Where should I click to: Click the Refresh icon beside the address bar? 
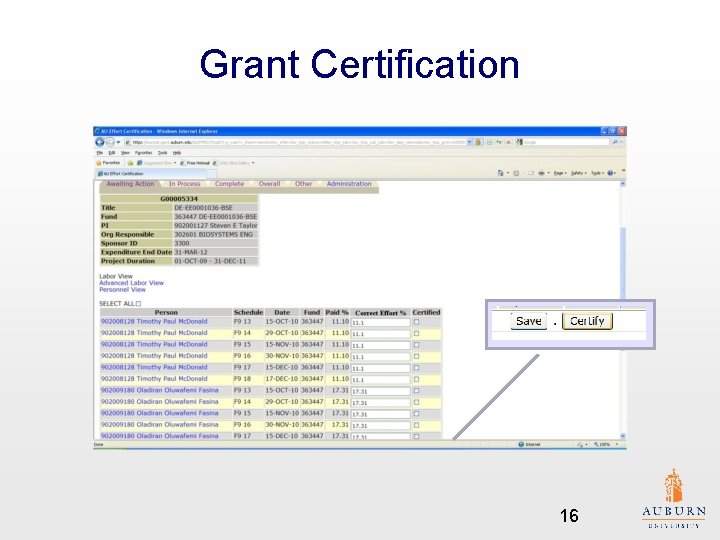coord(499,142)
